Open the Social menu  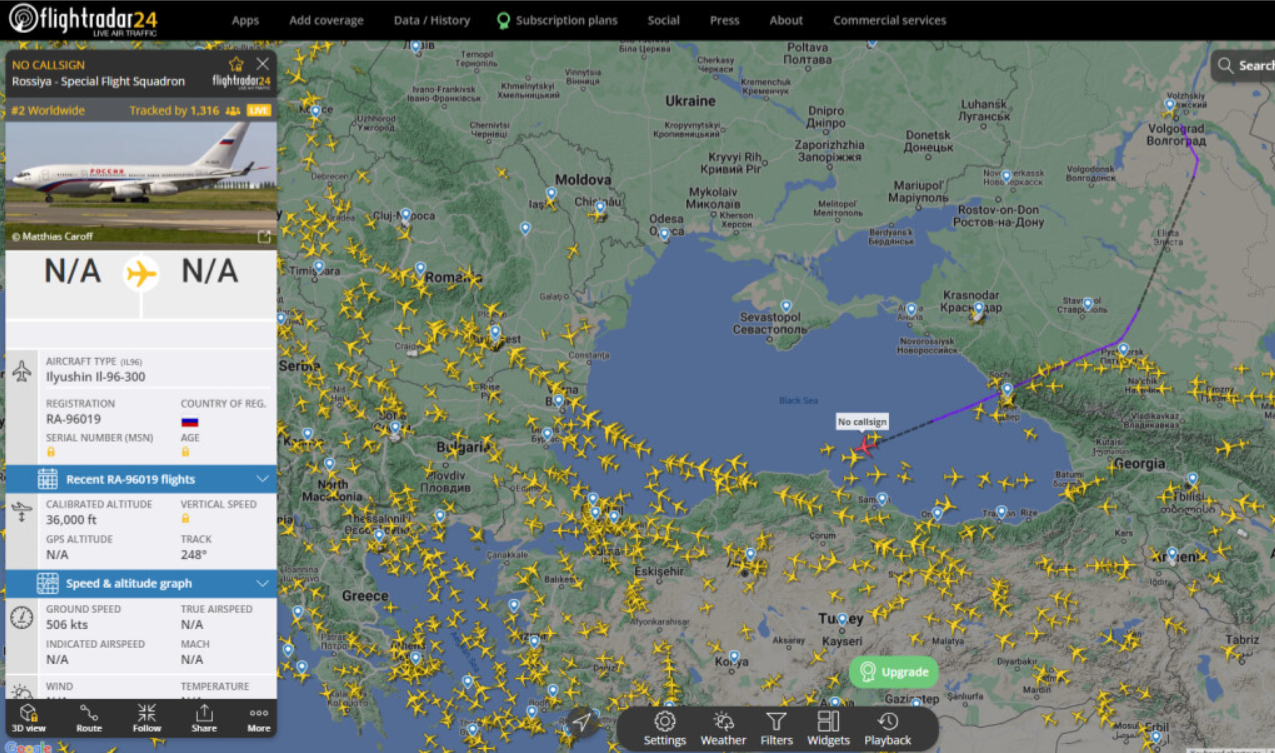pyautogui.click(x=663, y=20)
